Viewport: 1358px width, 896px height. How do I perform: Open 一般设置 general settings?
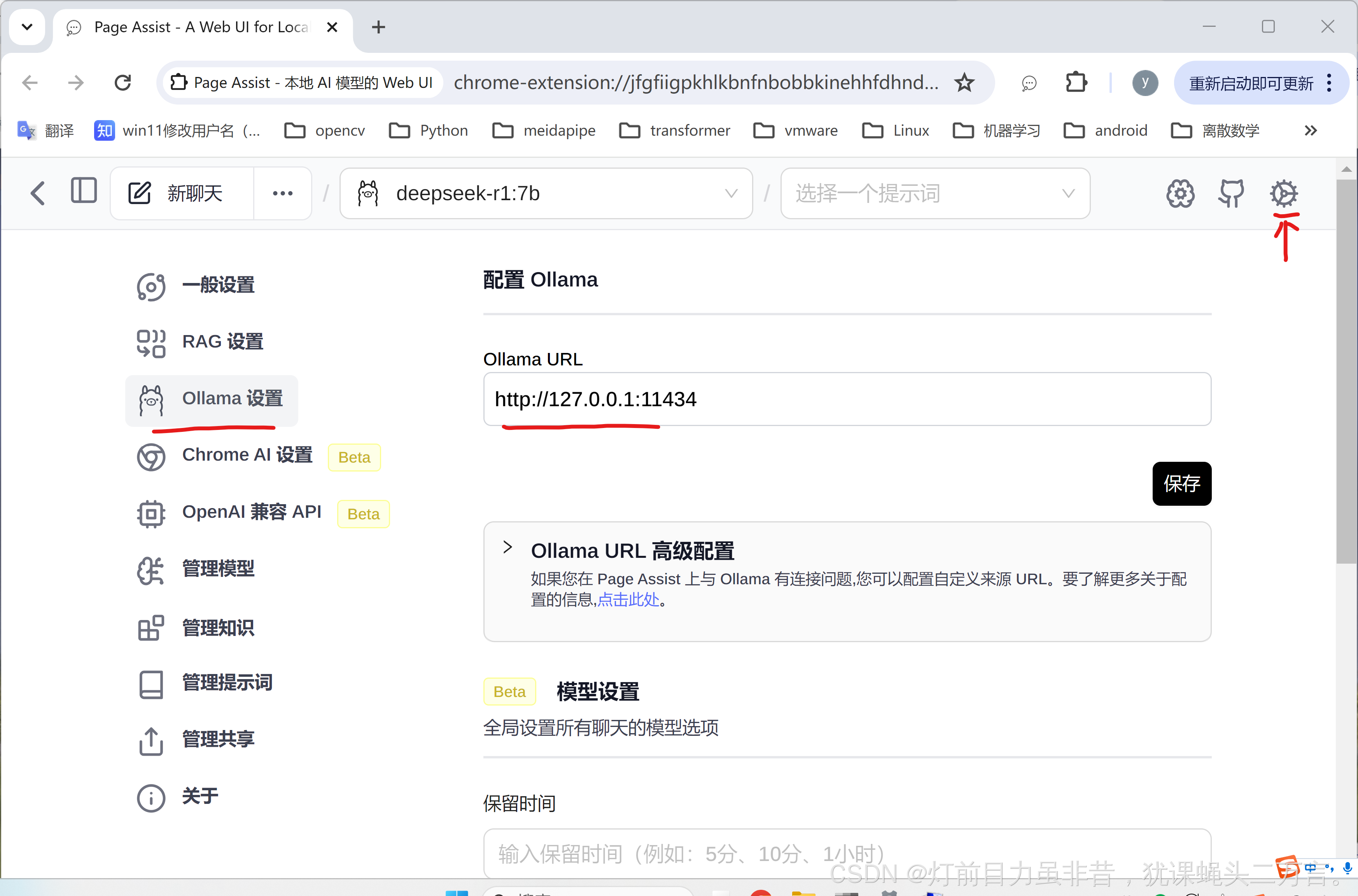click(x=197, y=285)
